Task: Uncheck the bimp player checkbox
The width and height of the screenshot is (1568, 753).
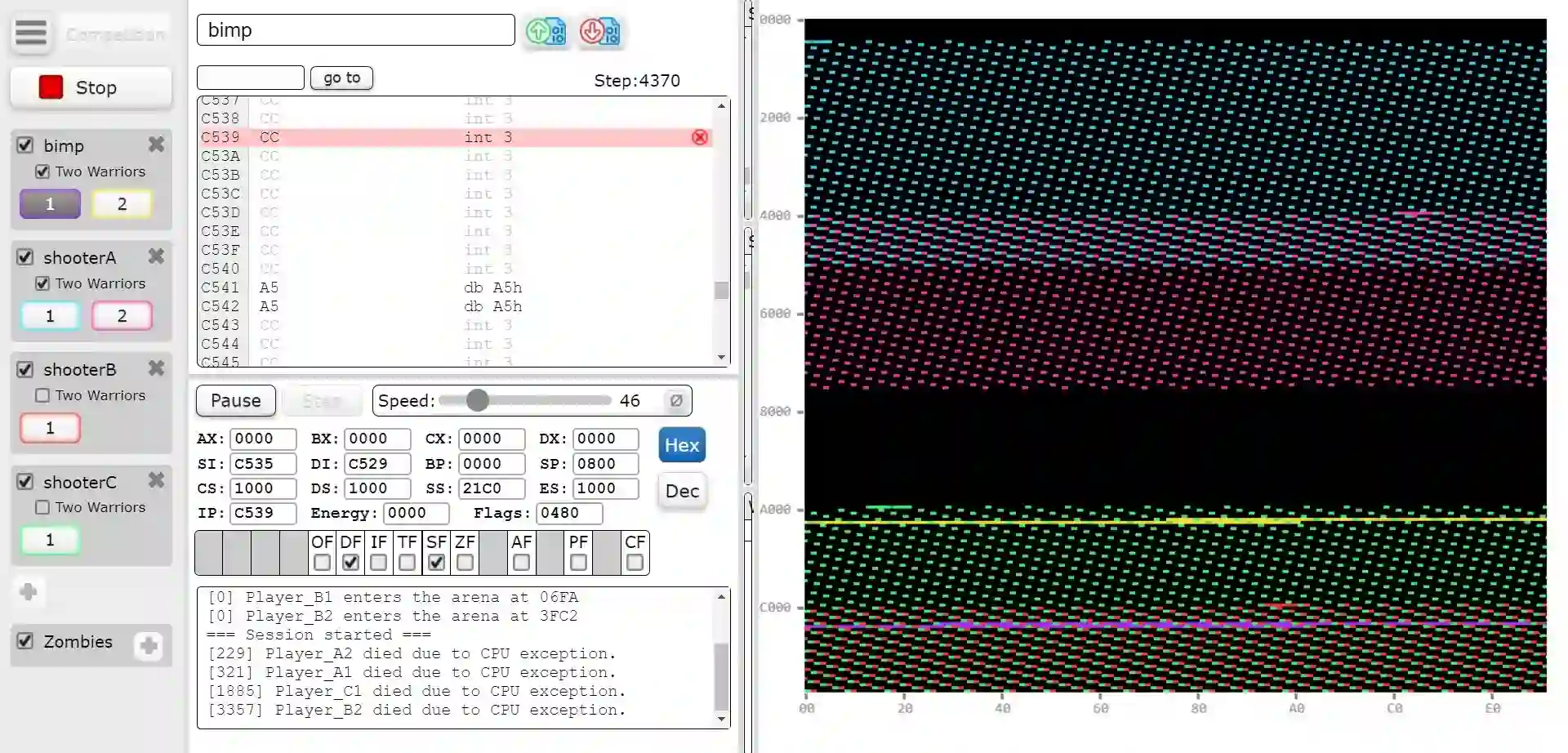Action: tap(25, 145)
